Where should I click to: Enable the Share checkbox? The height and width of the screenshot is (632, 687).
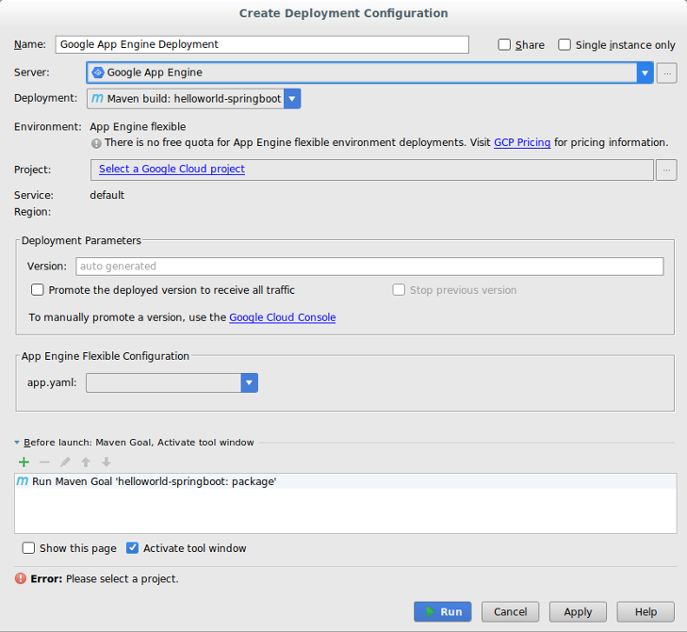coord(505,45)
